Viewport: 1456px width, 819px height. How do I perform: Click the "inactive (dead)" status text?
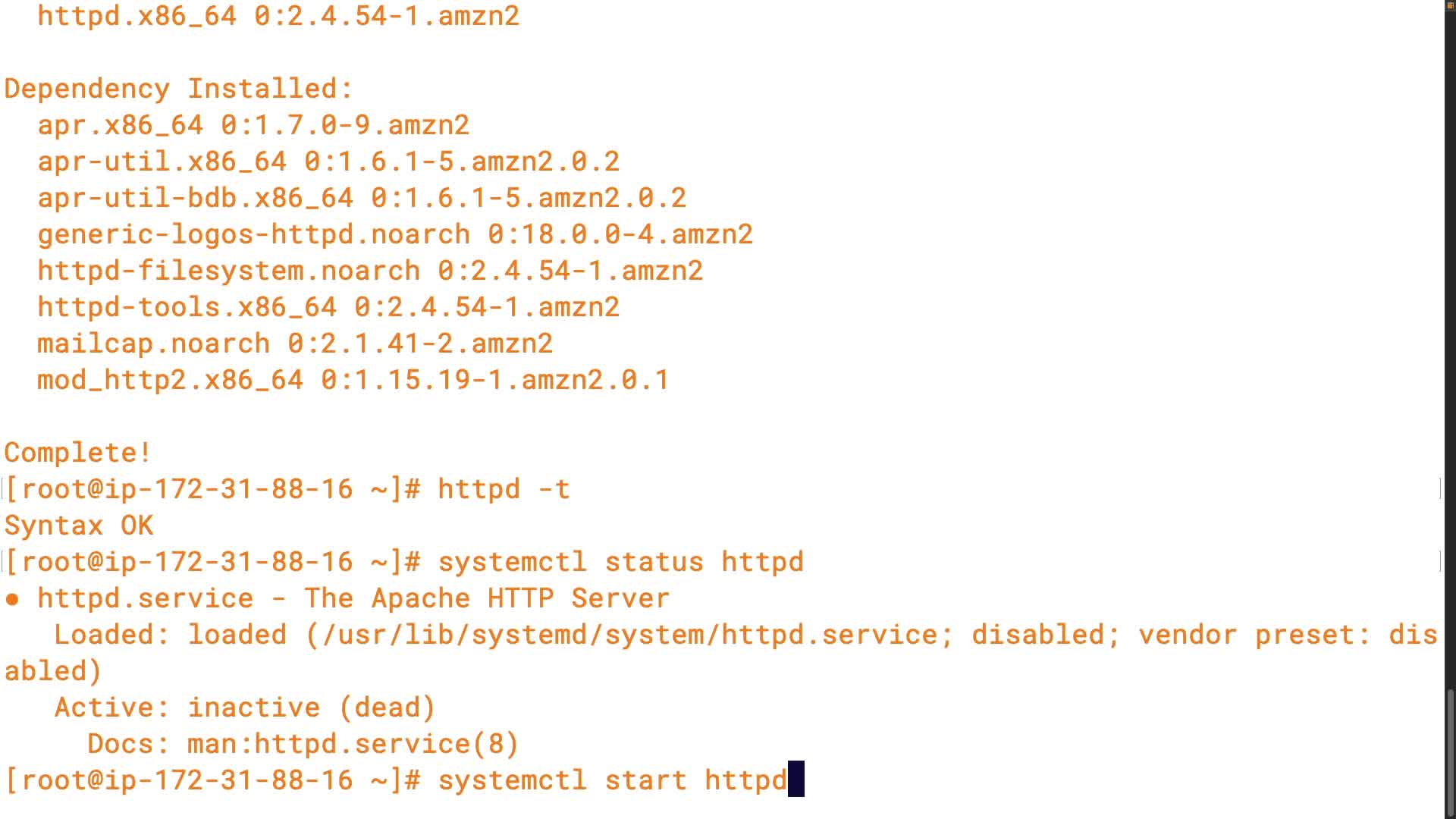tap(311, 708)
